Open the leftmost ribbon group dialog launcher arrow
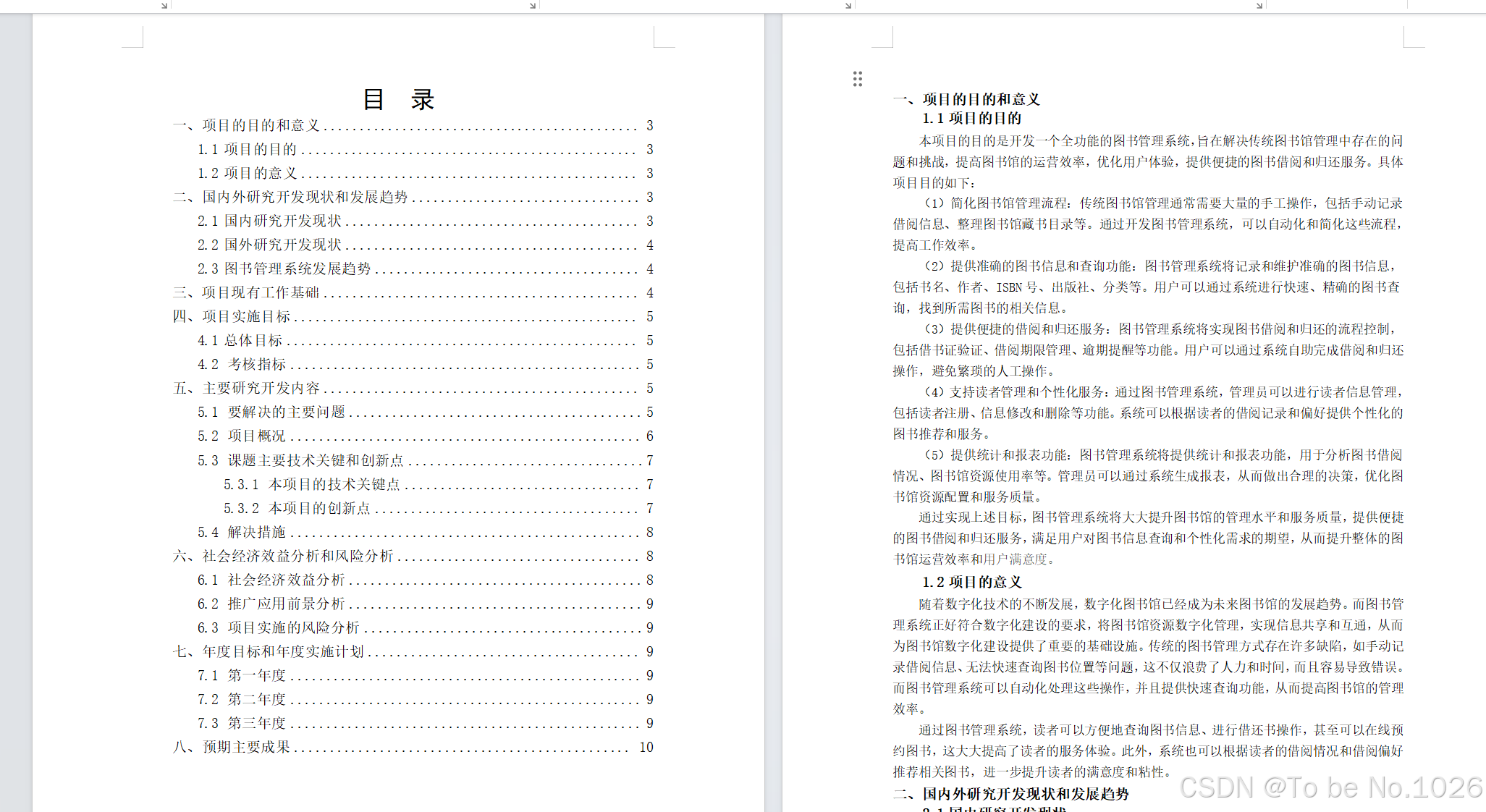1486x812 pixels. (x=164, y=5)
